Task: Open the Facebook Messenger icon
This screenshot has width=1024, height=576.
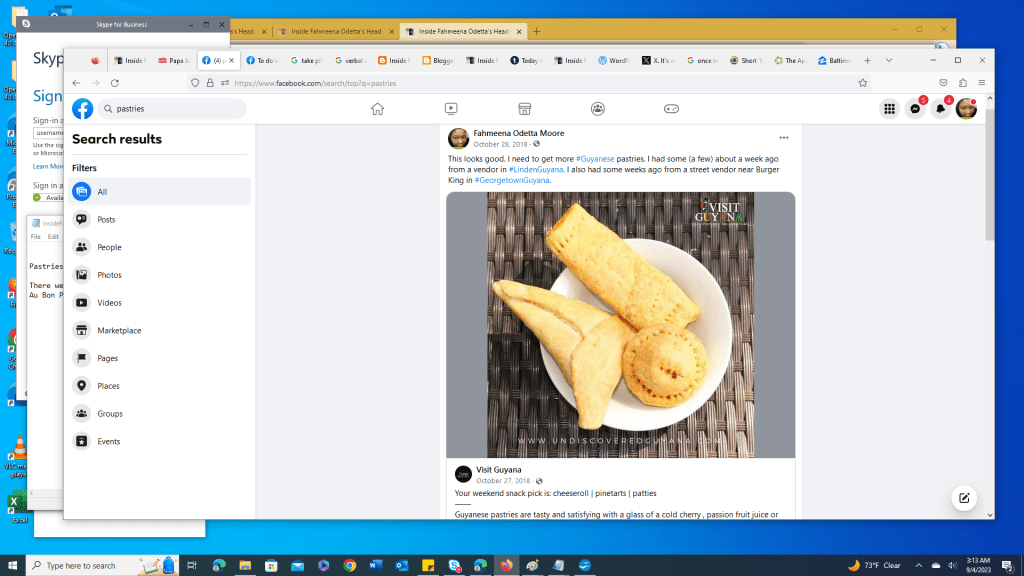Action: (915, 107)
